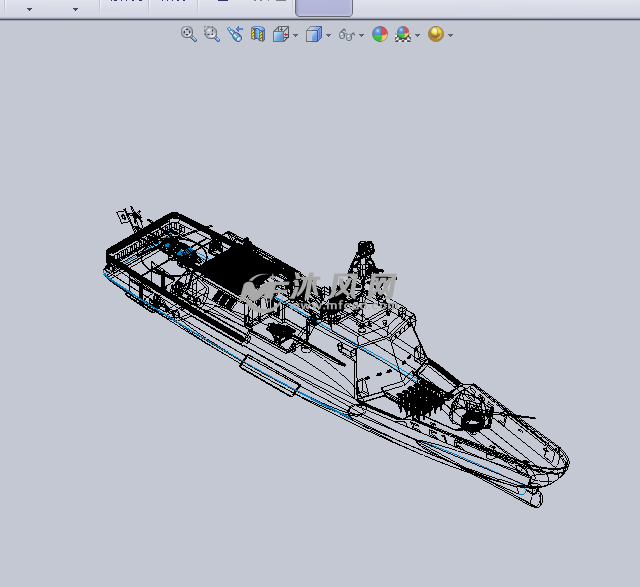Viewport: 640px width, 587px height.
Task: Click the highlighted button in top toolbar
Action: (x=324, y=7)
